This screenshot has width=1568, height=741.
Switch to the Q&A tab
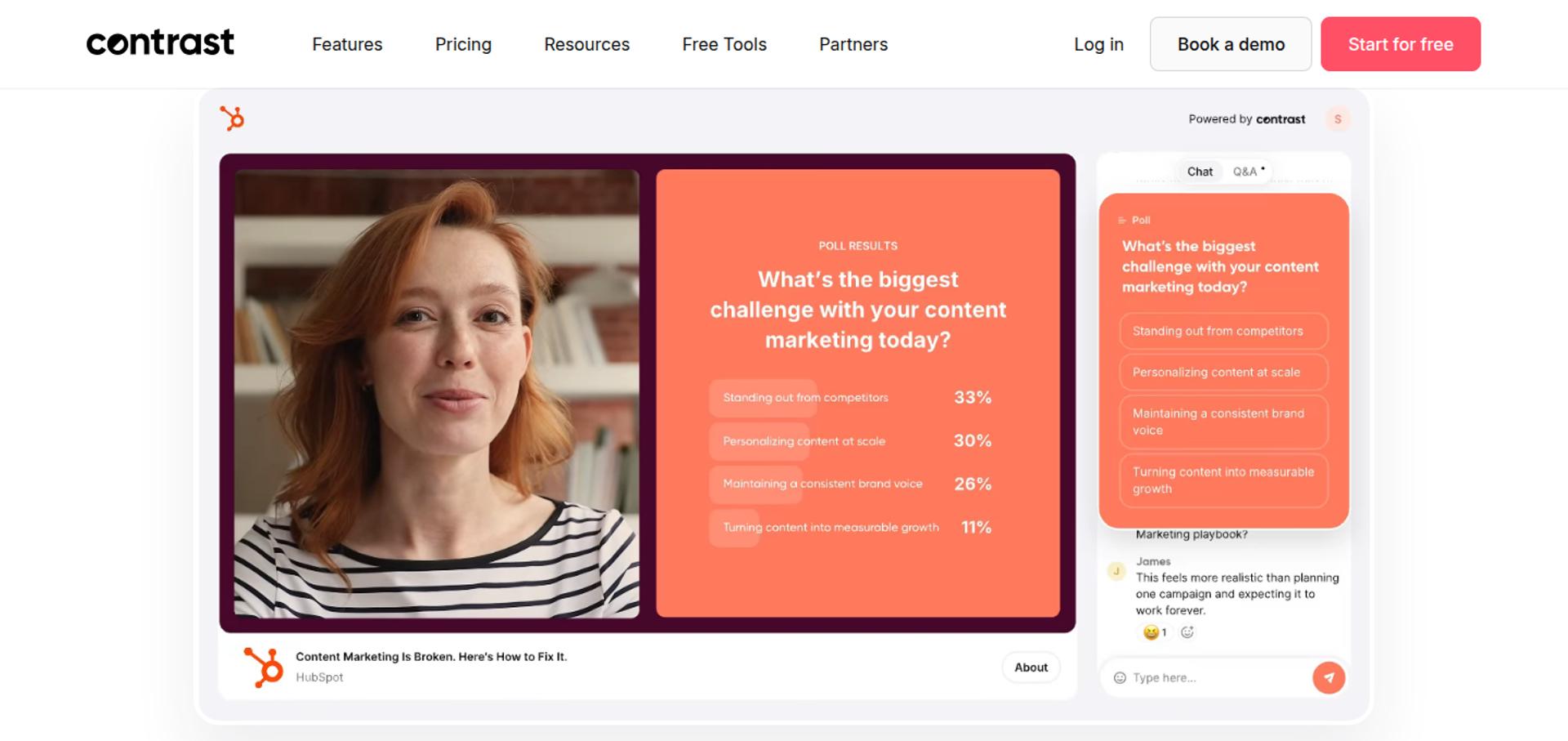coord(1247,172)
